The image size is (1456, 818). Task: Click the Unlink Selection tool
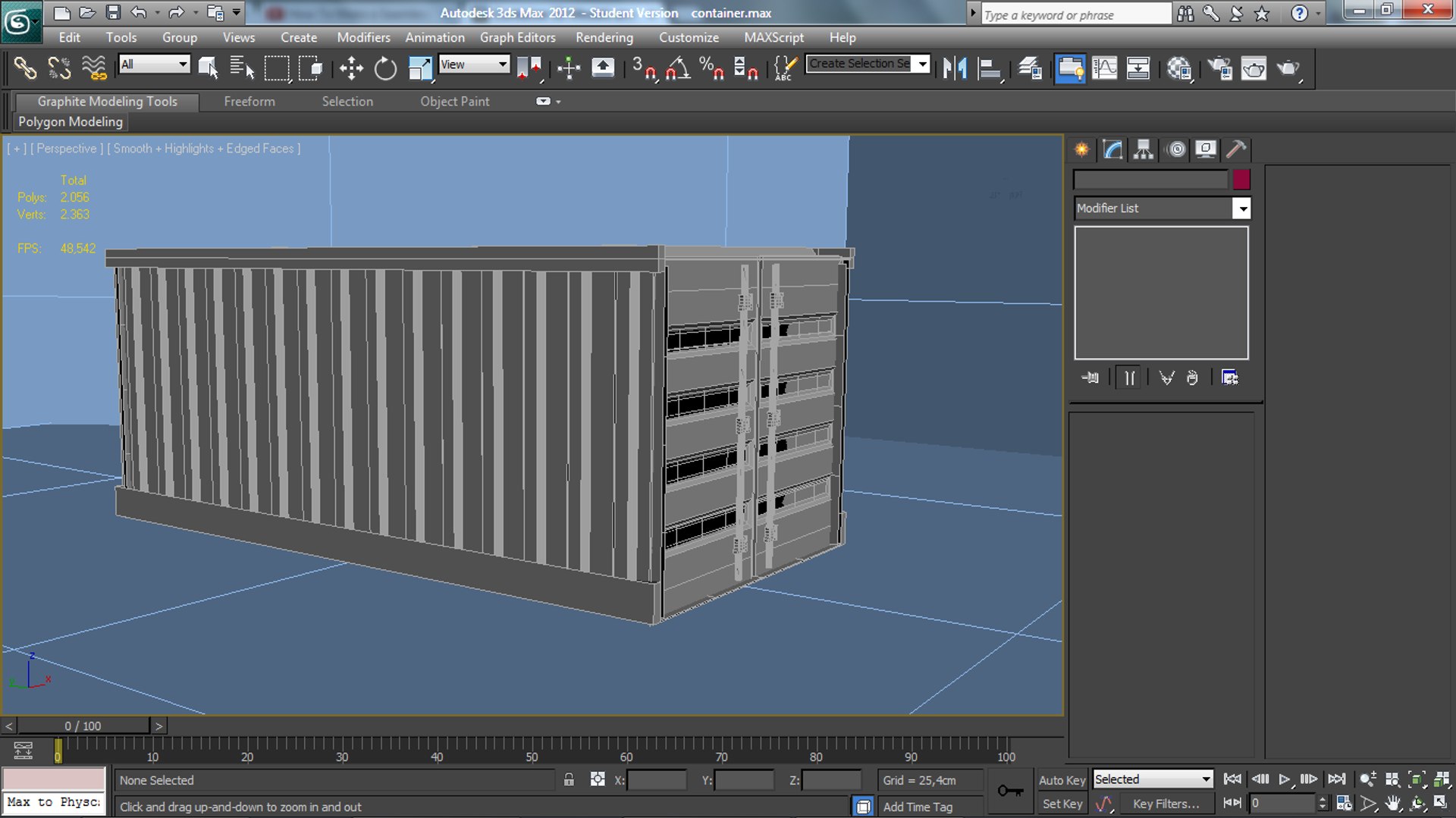click(x=59, y=68)
